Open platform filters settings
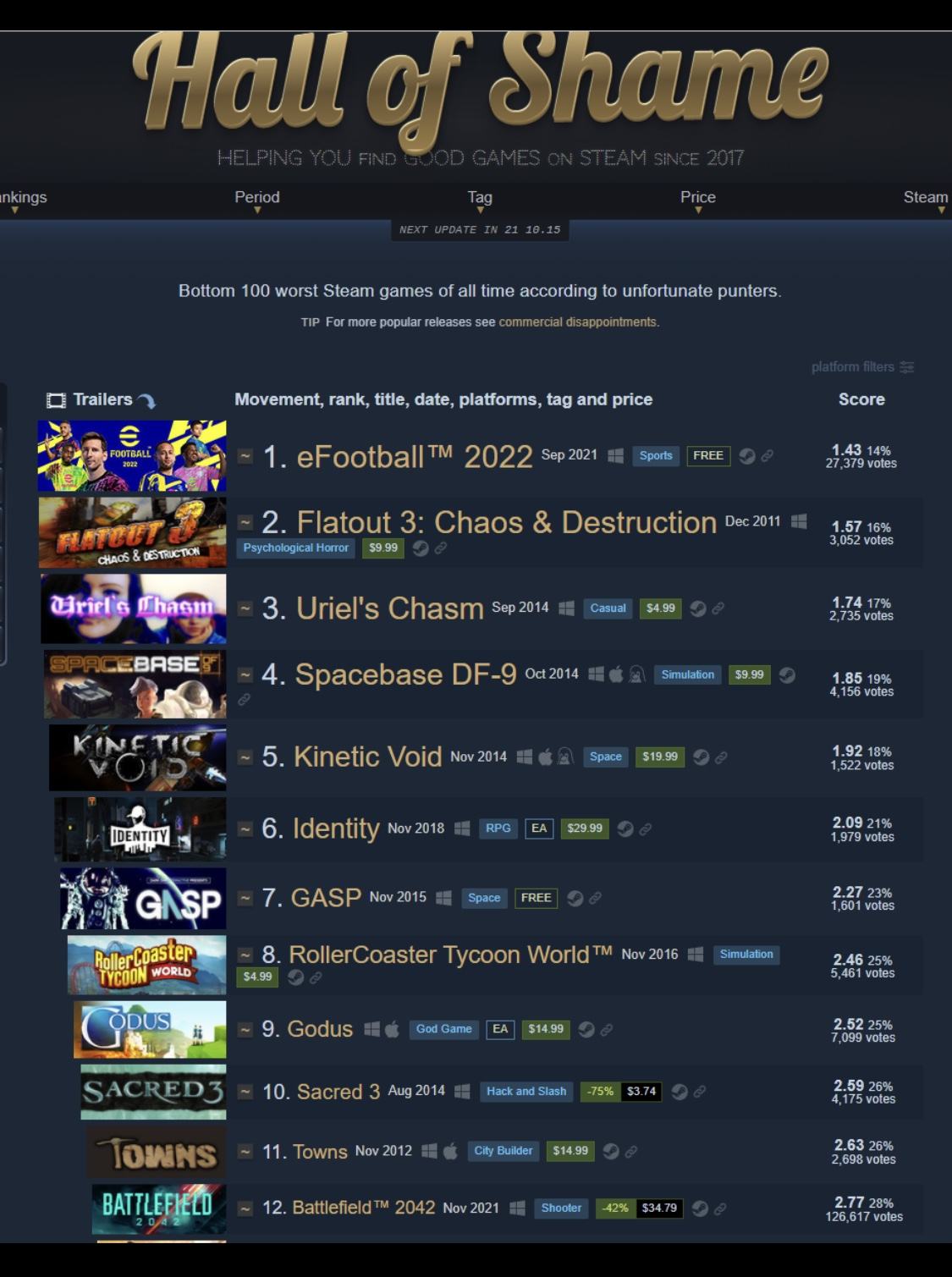The width and height of the screenshot is (952, 1277). [x=862, y=367]
